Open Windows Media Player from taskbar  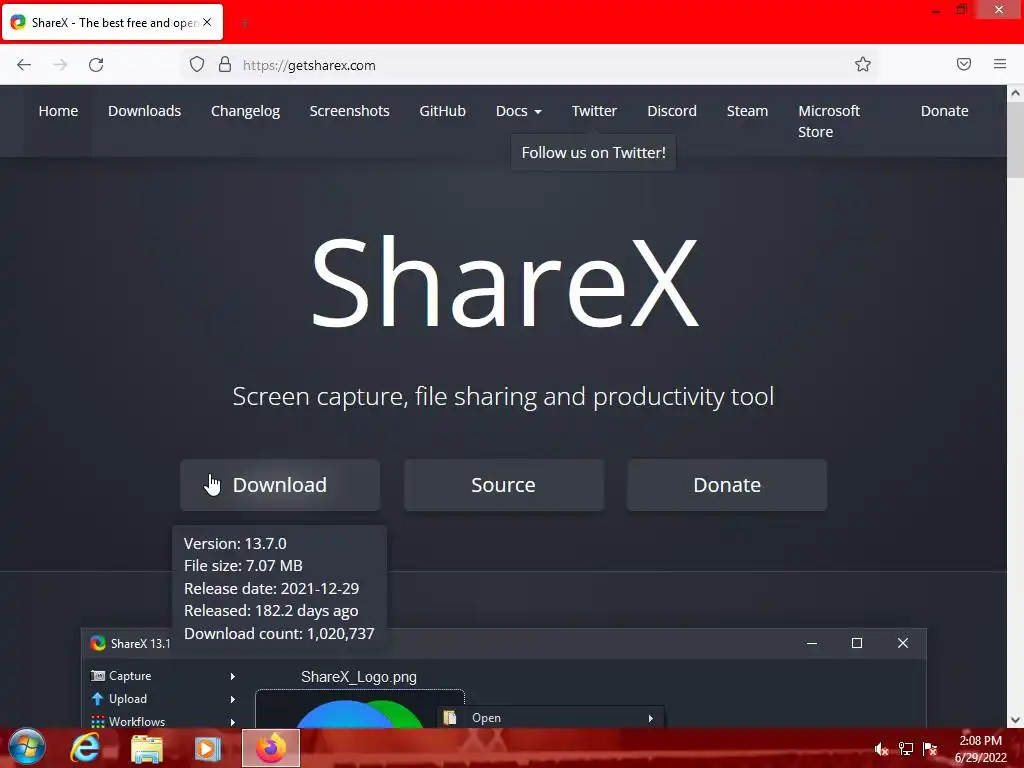tap(208, 748)
